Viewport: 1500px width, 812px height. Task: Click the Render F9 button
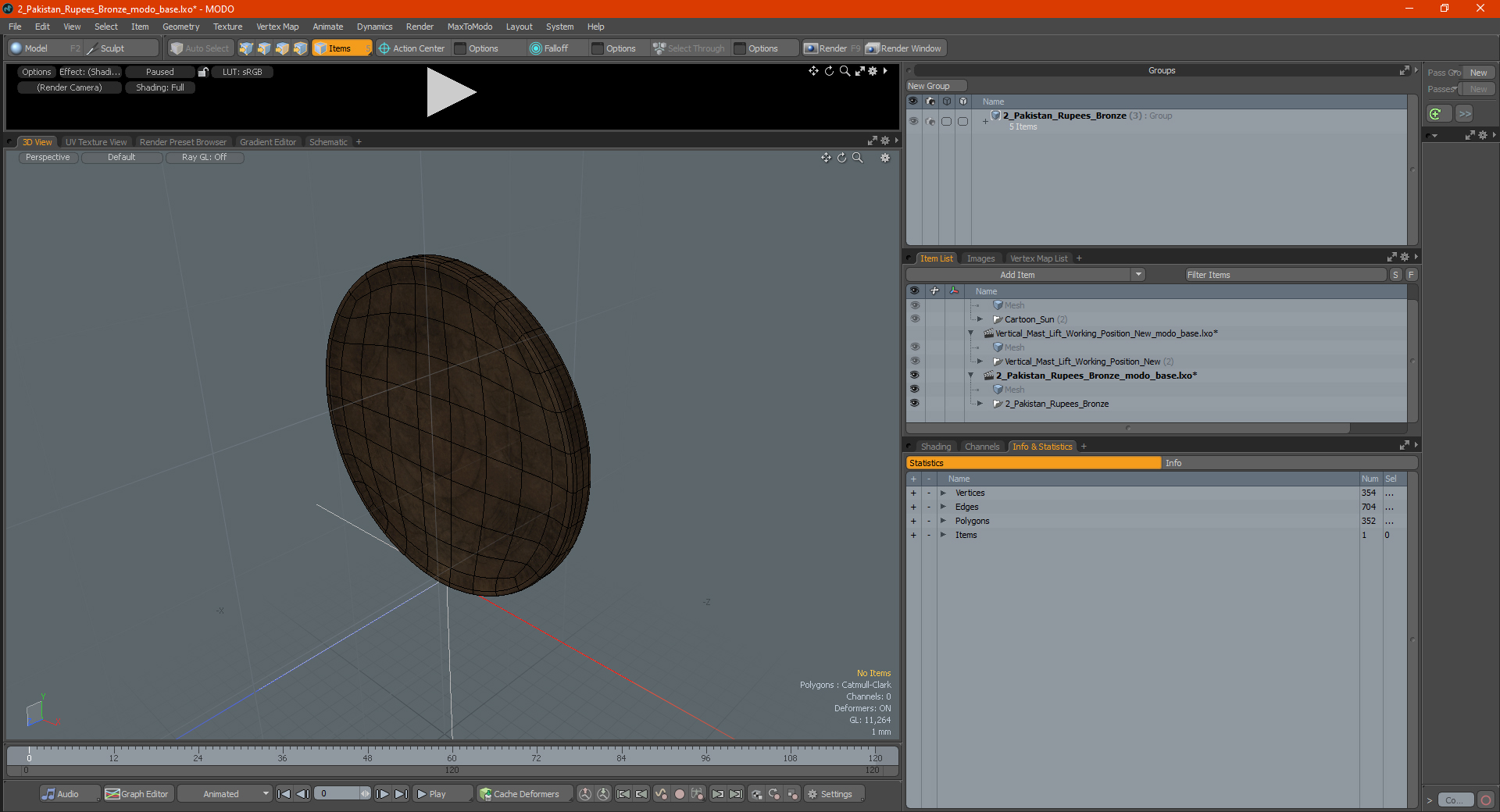click(832, 48)
